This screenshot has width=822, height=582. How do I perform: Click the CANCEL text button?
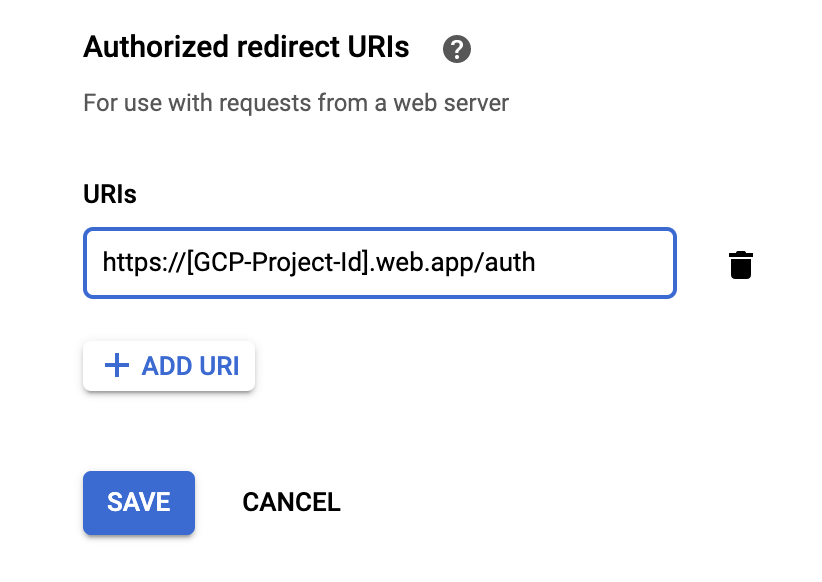(x=291, y=502)
